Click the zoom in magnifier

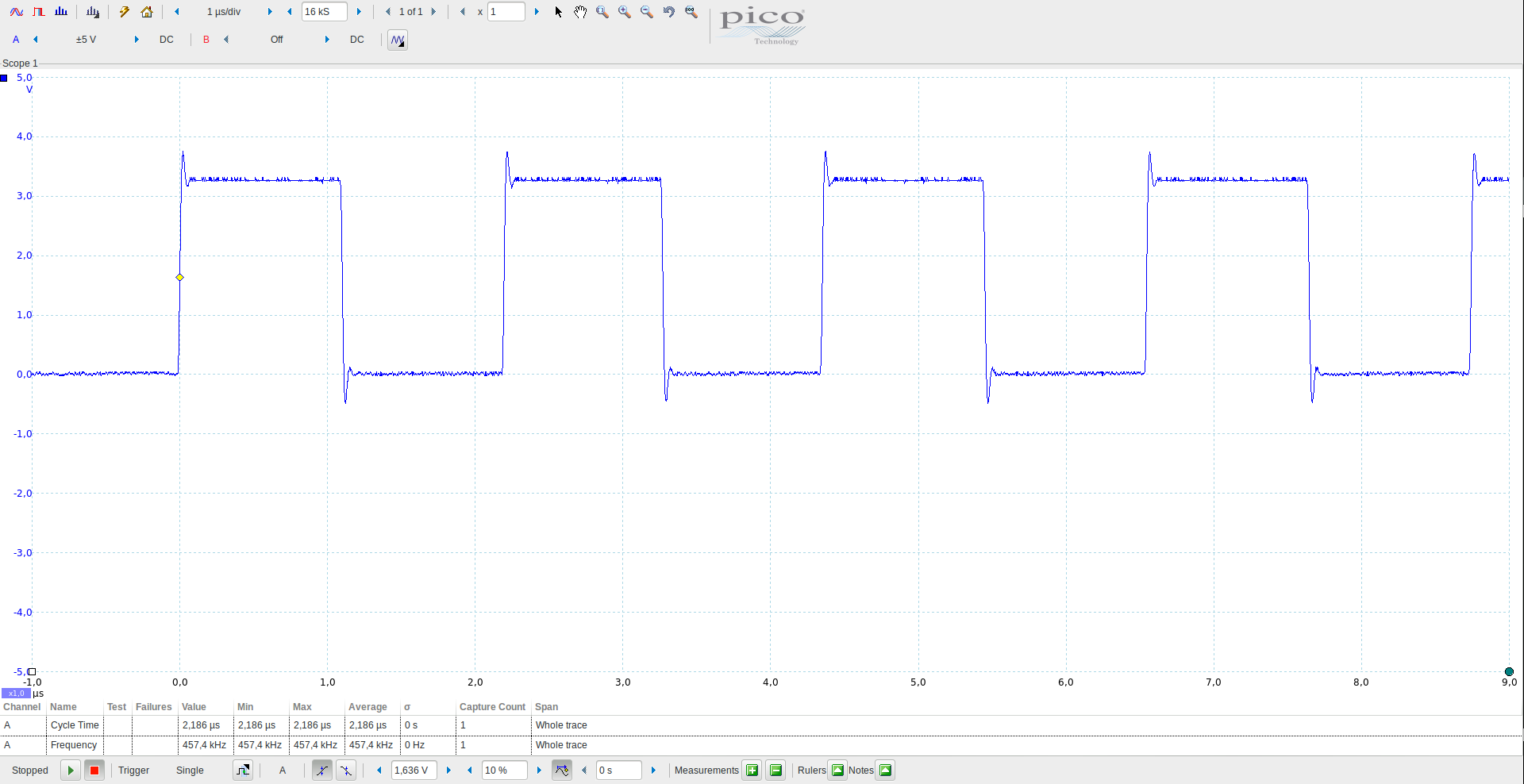(625, 12)
